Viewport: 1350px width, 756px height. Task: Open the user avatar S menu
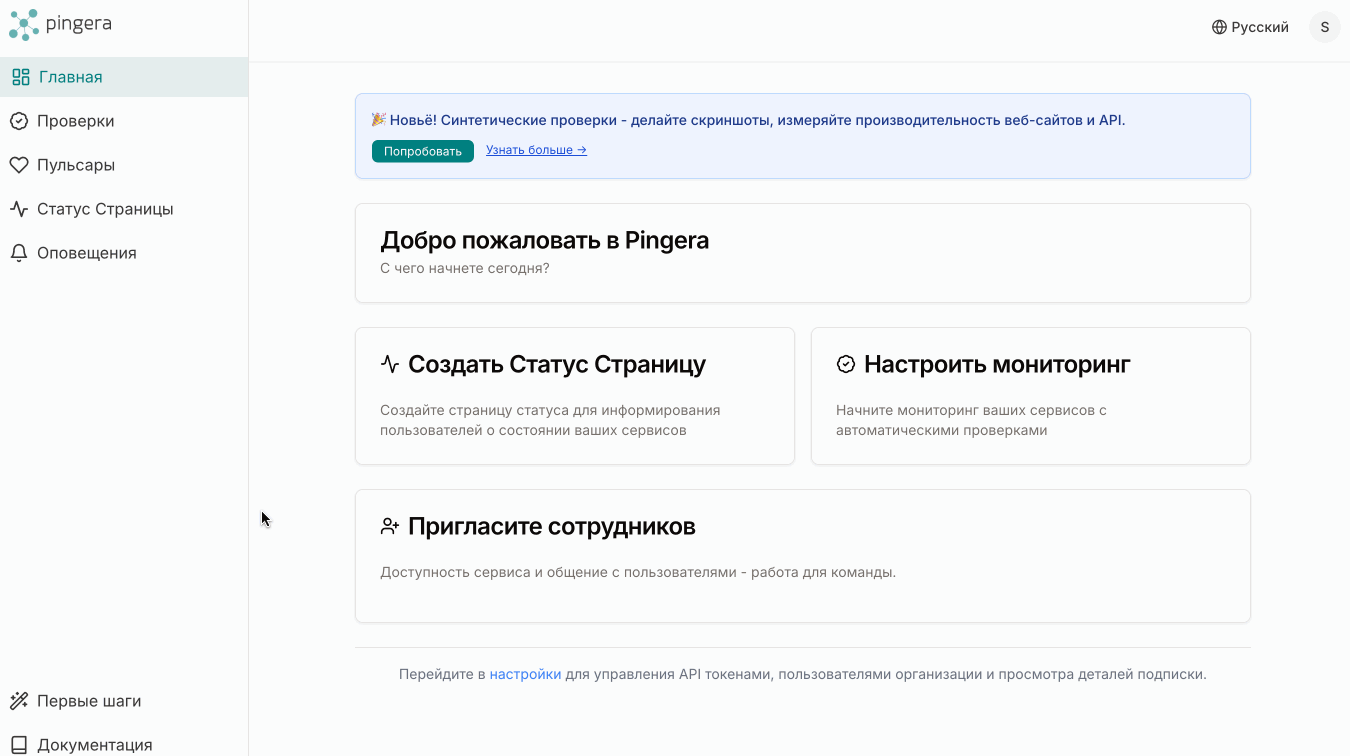coord(1325,27)
